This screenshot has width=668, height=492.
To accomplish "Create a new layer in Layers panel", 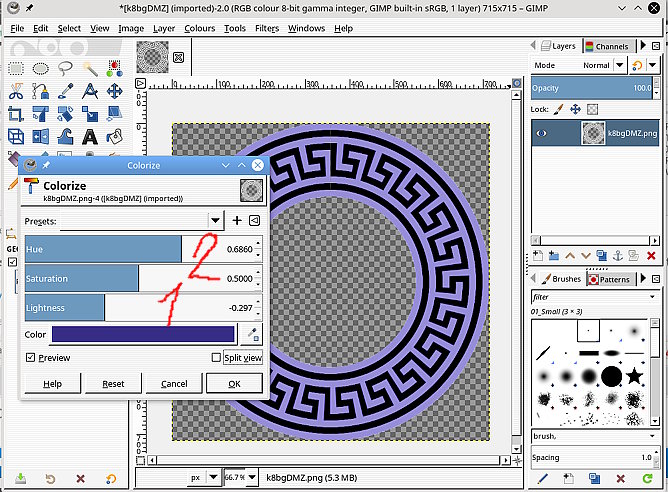I will coord(538,256).
